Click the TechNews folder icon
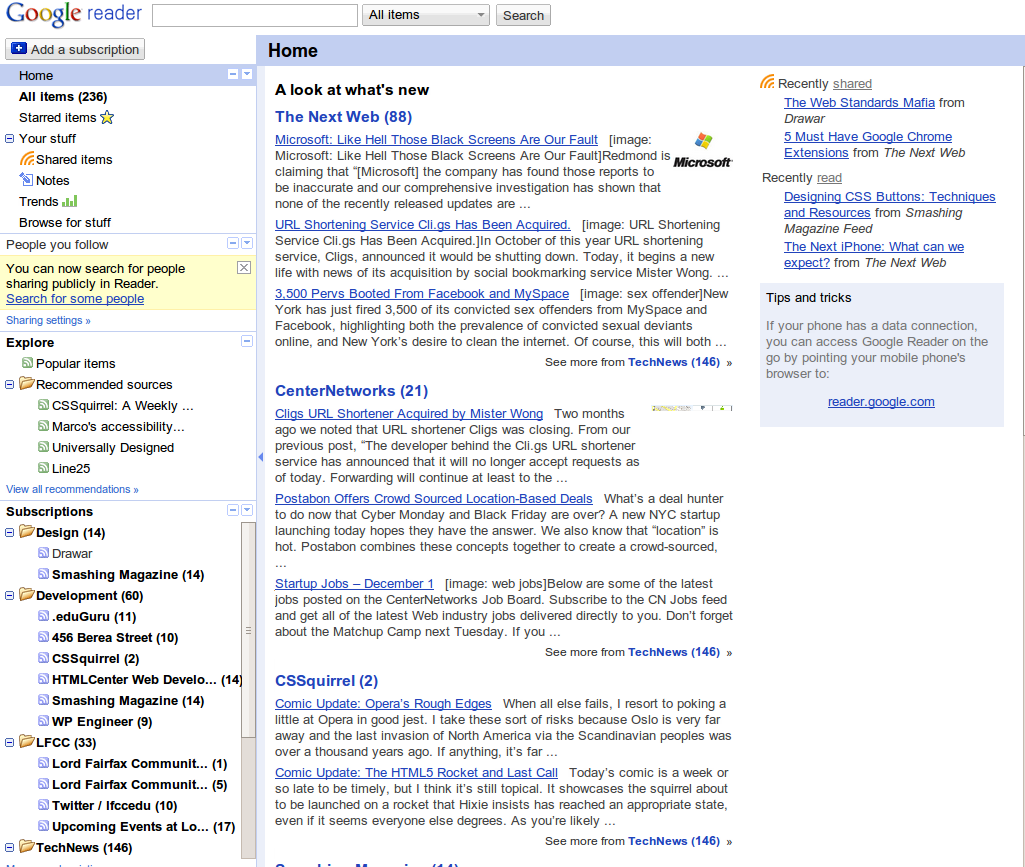The image size is (1025, 867). (x=26, y=847)
